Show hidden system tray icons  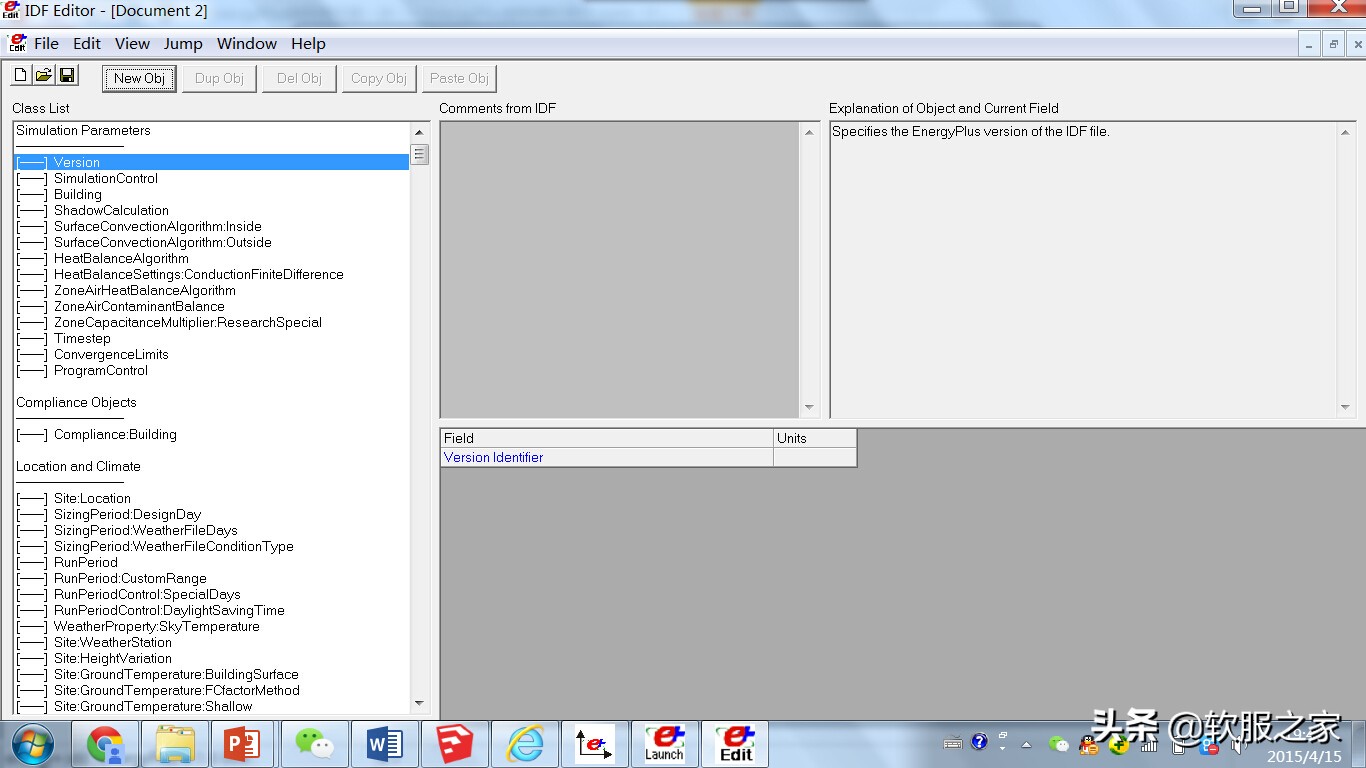1026,744
